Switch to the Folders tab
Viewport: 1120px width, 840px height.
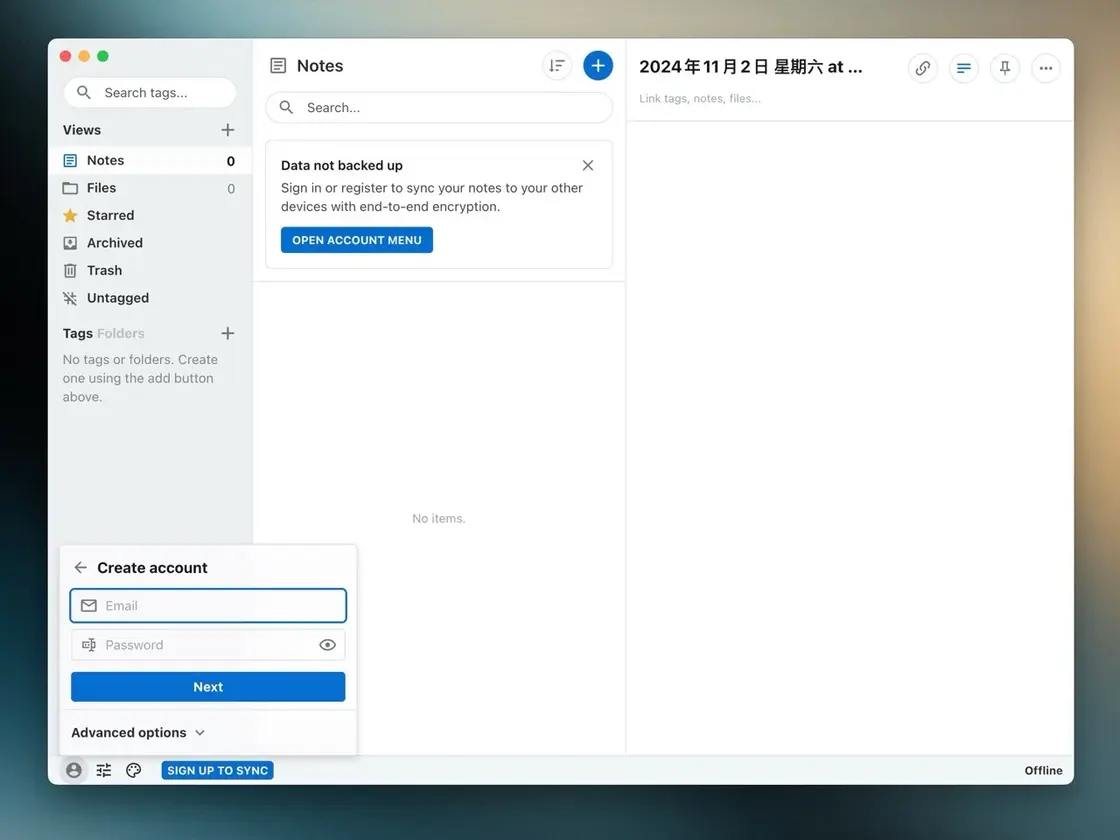[x=121, y=334]
